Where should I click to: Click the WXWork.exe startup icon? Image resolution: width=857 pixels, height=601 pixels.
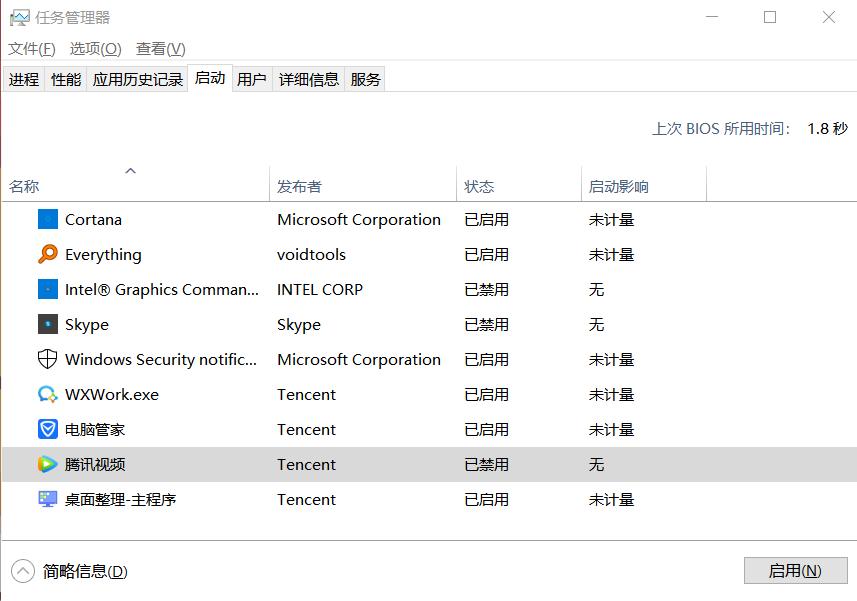[45, 394]
